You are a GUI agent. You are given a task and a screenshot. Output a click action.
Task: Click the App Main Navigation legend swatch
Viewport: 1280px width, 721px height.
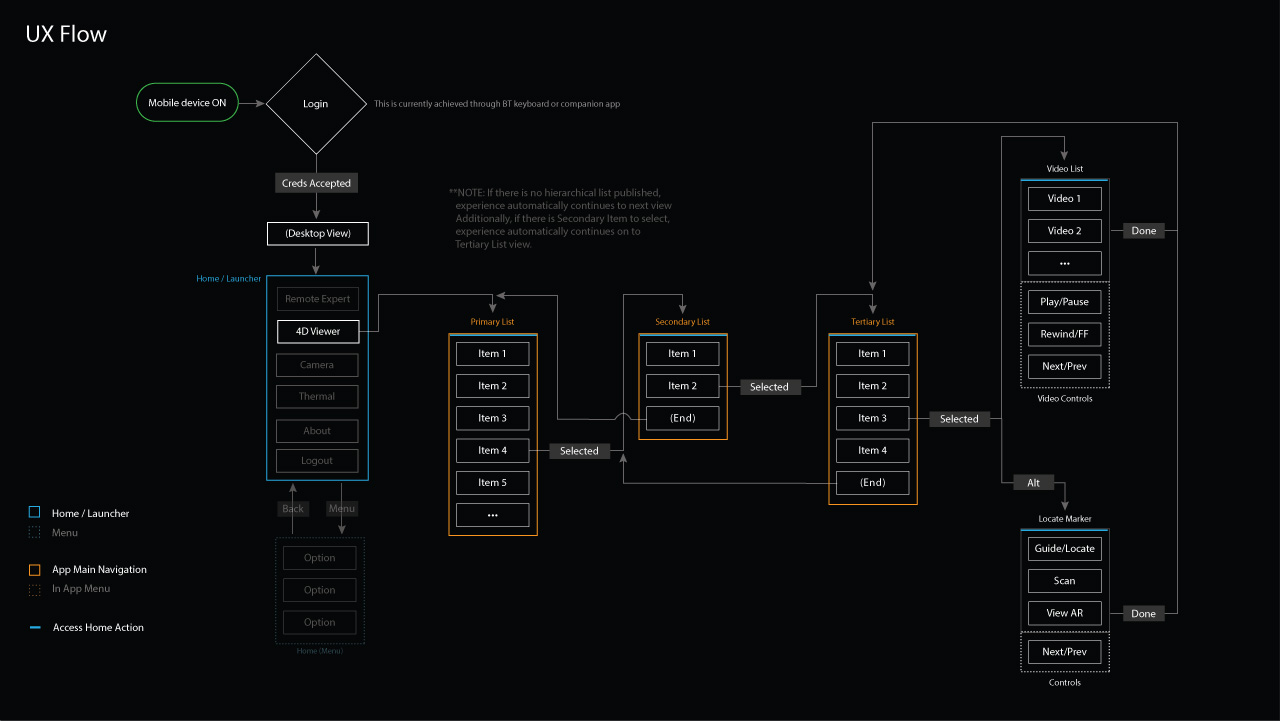34,569
